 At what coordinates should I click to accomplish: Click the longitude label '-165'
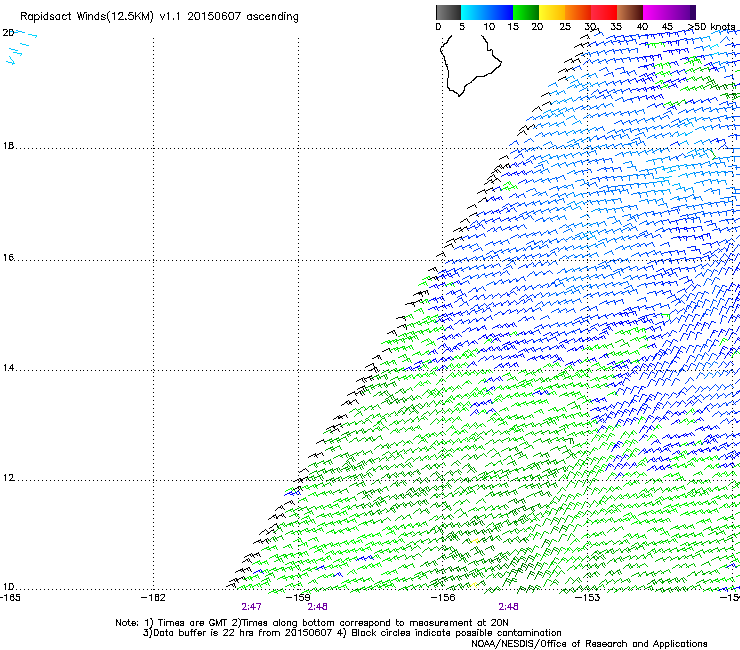coord(10,598)
